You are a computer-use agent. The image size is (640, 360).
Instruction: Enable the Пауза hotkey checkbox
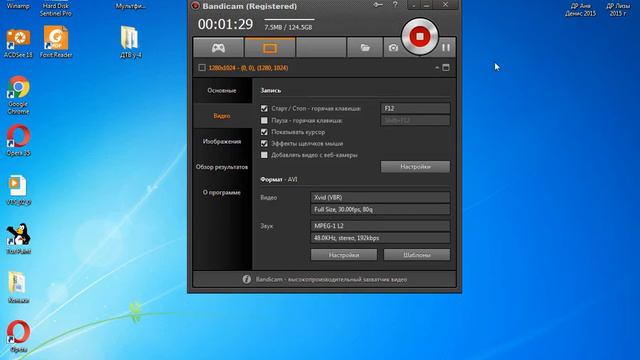tap(264, 120)
